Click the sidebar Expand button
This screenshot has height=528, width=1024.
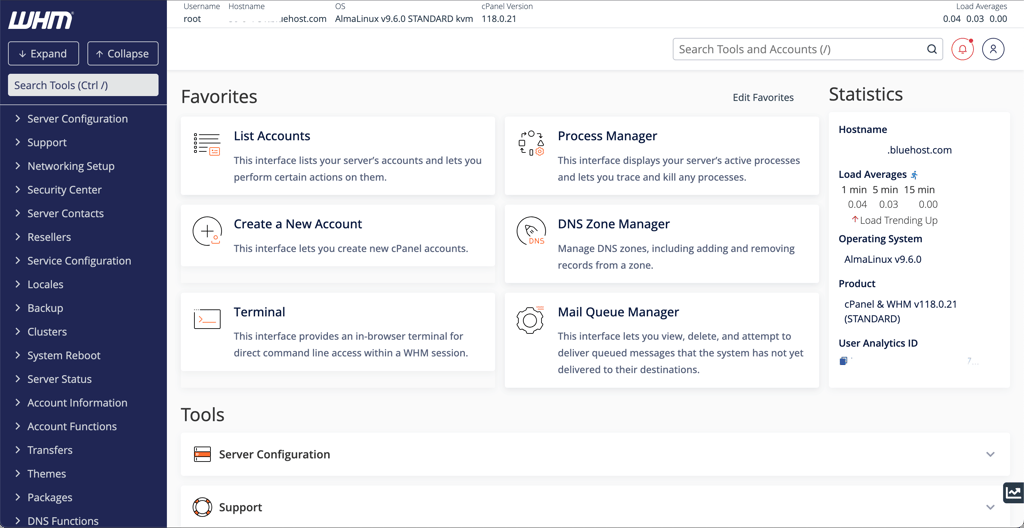pyautogui.click(x=43, y=54)
